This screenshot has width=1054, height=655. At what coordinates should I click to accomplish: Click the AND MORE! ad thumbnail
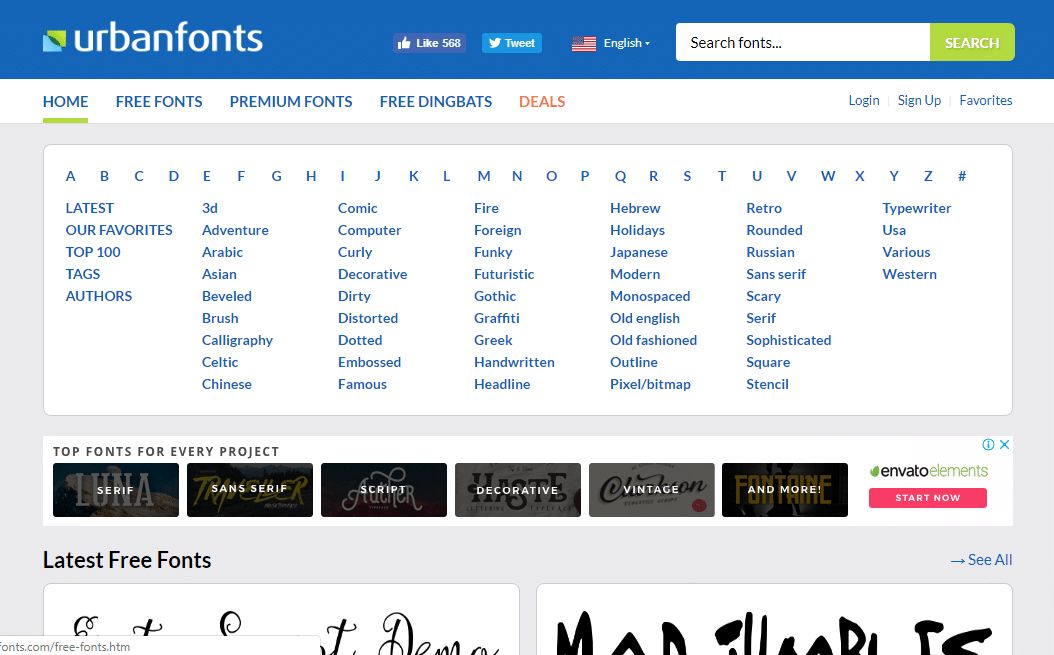coord(784,490)
